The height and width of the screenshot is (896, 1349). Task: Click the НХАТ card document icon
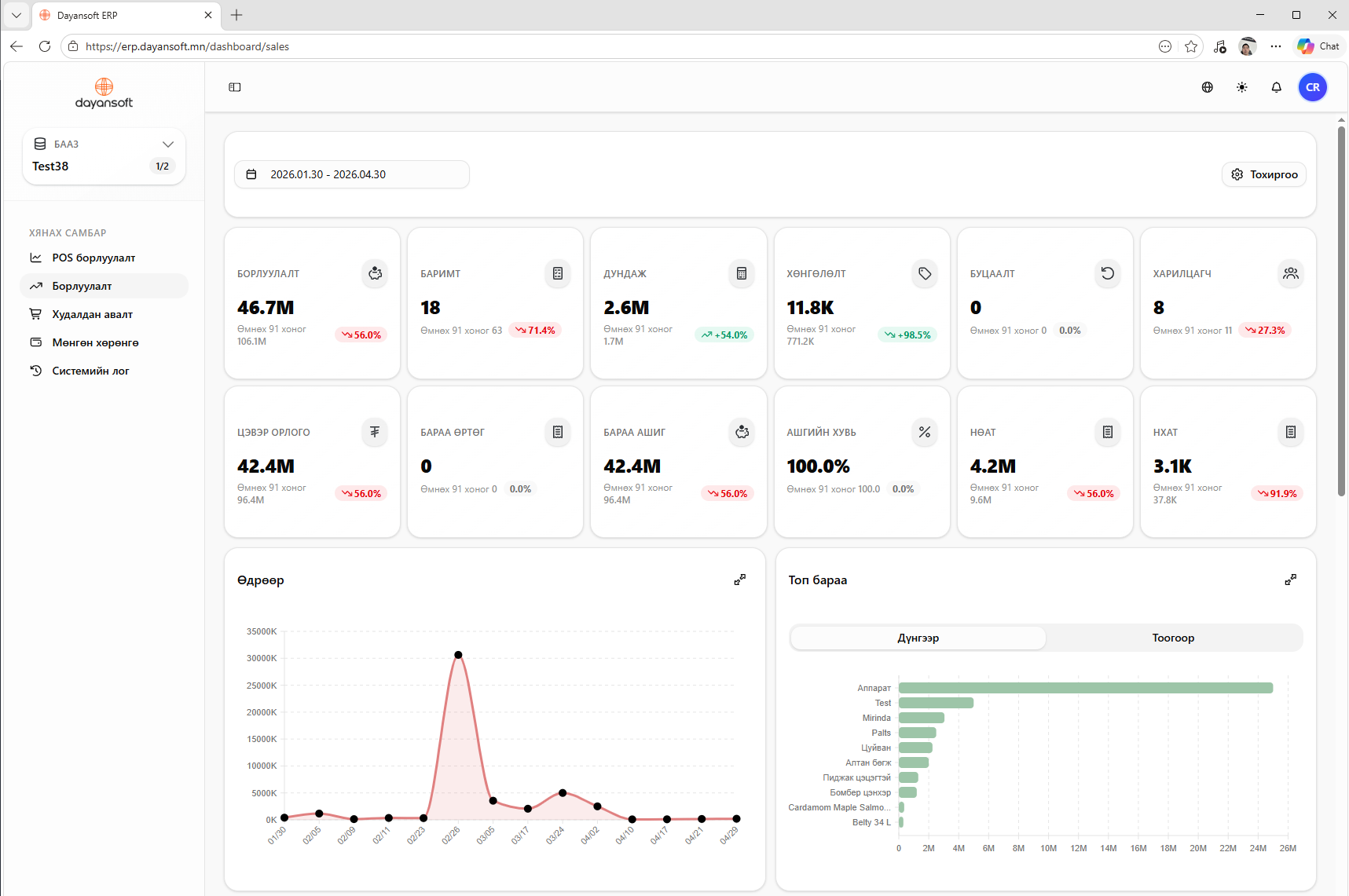[1291, 432]
